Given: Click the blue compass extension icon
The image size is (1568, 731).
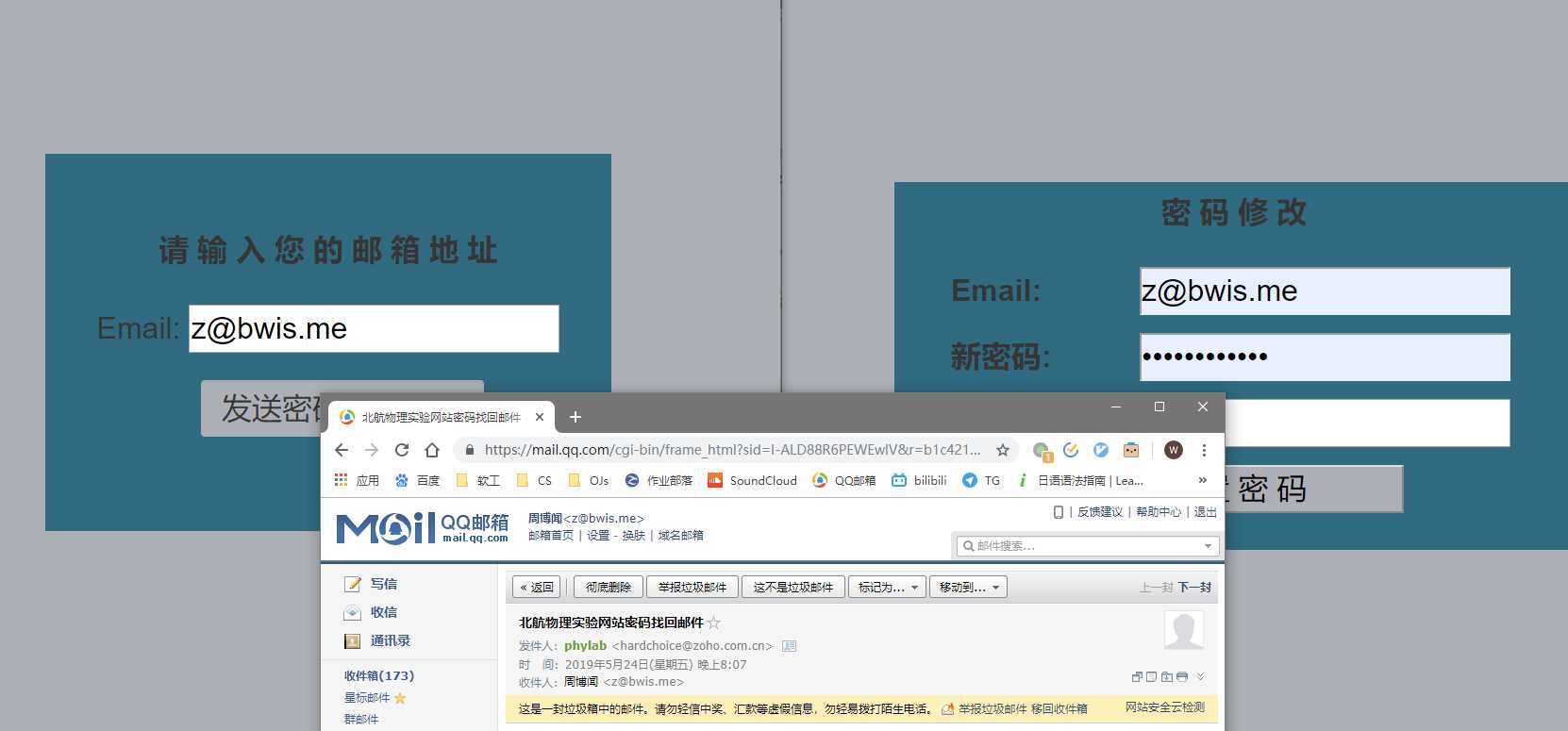Looking at the screenshot, I should 1101,450.
